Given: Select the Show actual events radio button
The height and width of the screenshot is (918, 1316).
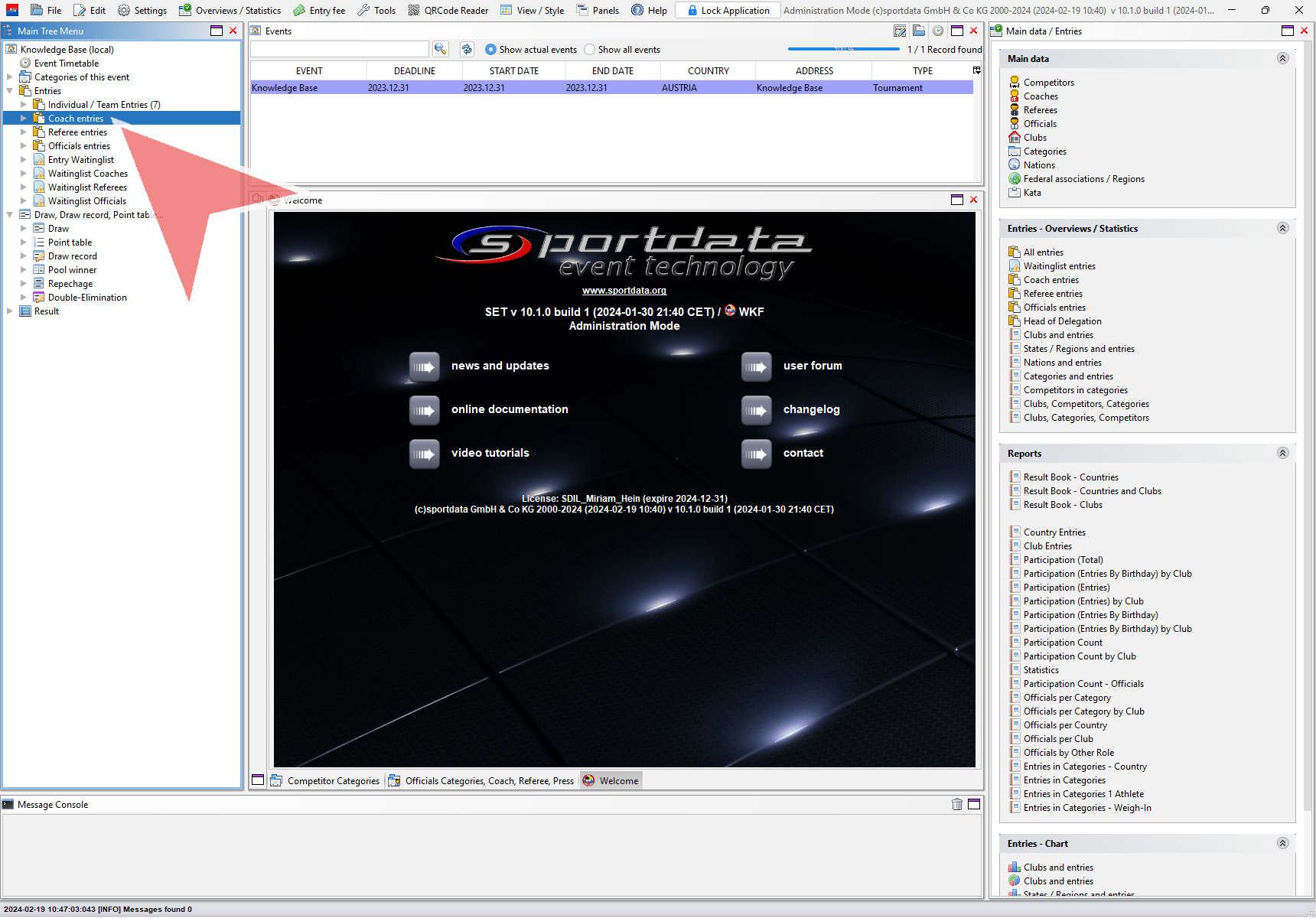Looking at the screenshot, I should (491, 50).
